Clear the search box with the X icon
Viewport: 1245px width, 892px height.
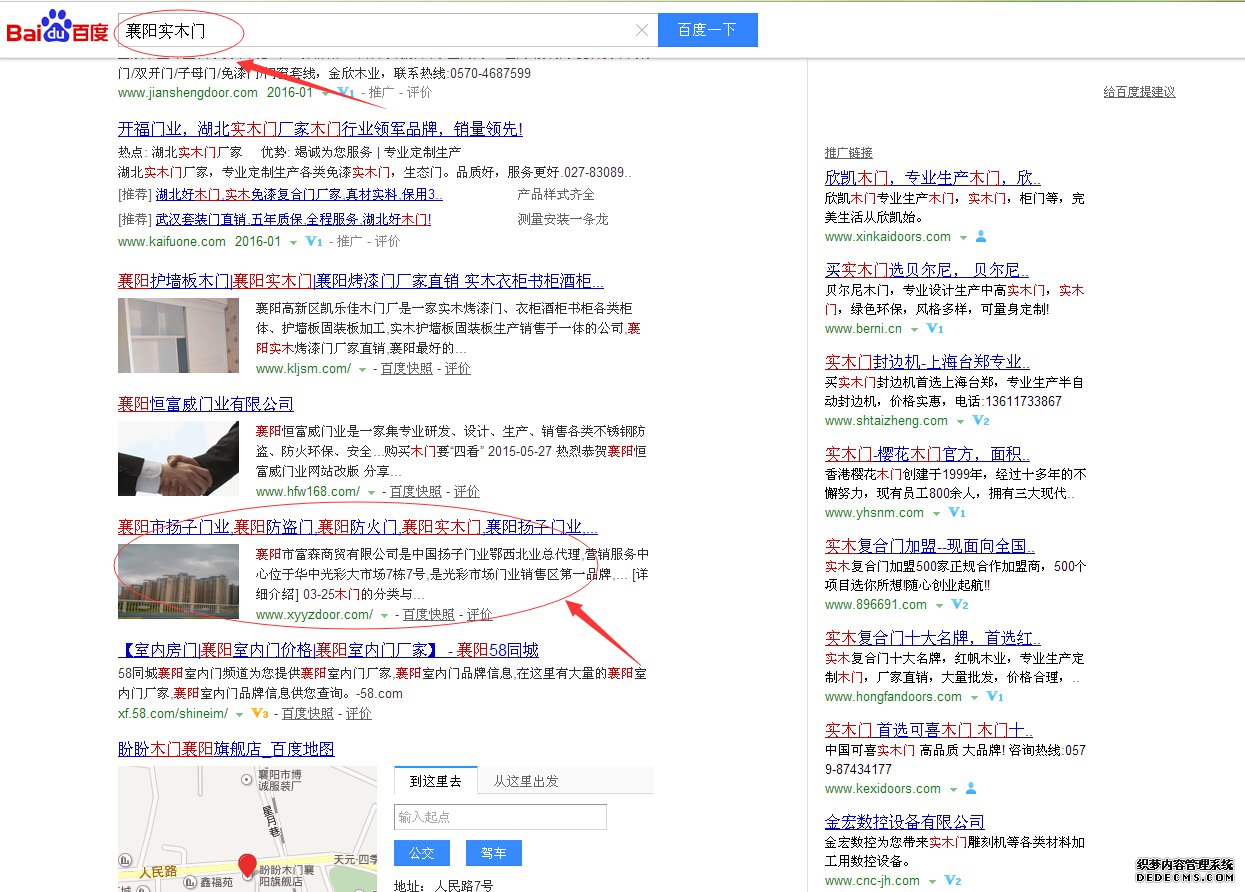pos(642,31)
